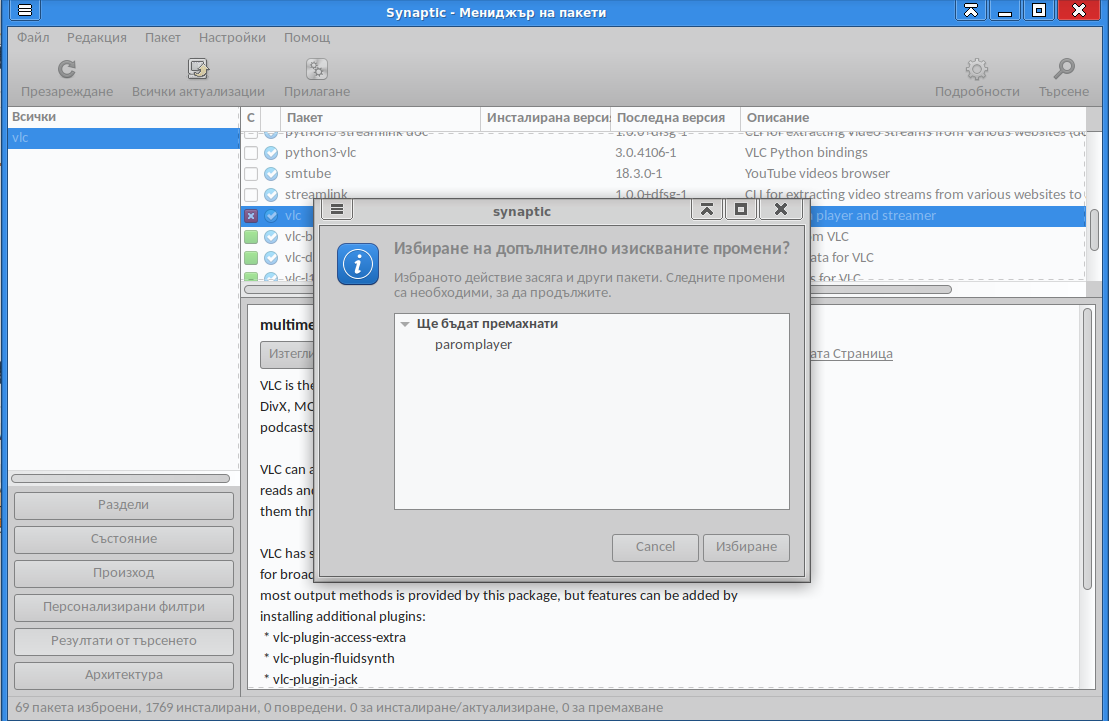This screenshot has height=721, width=1109.
Task: Click the Персонализирани филтри button
Action: 124,607
